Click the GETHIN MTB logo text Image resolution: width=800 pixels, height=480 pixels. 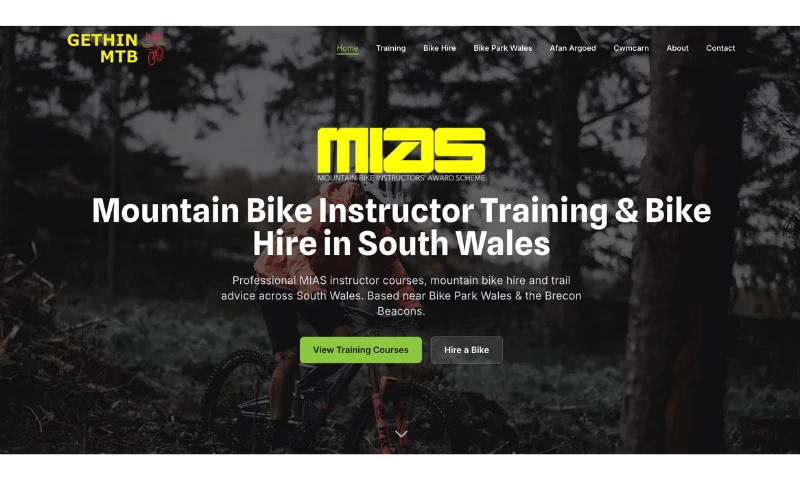[x=103, y=48]
